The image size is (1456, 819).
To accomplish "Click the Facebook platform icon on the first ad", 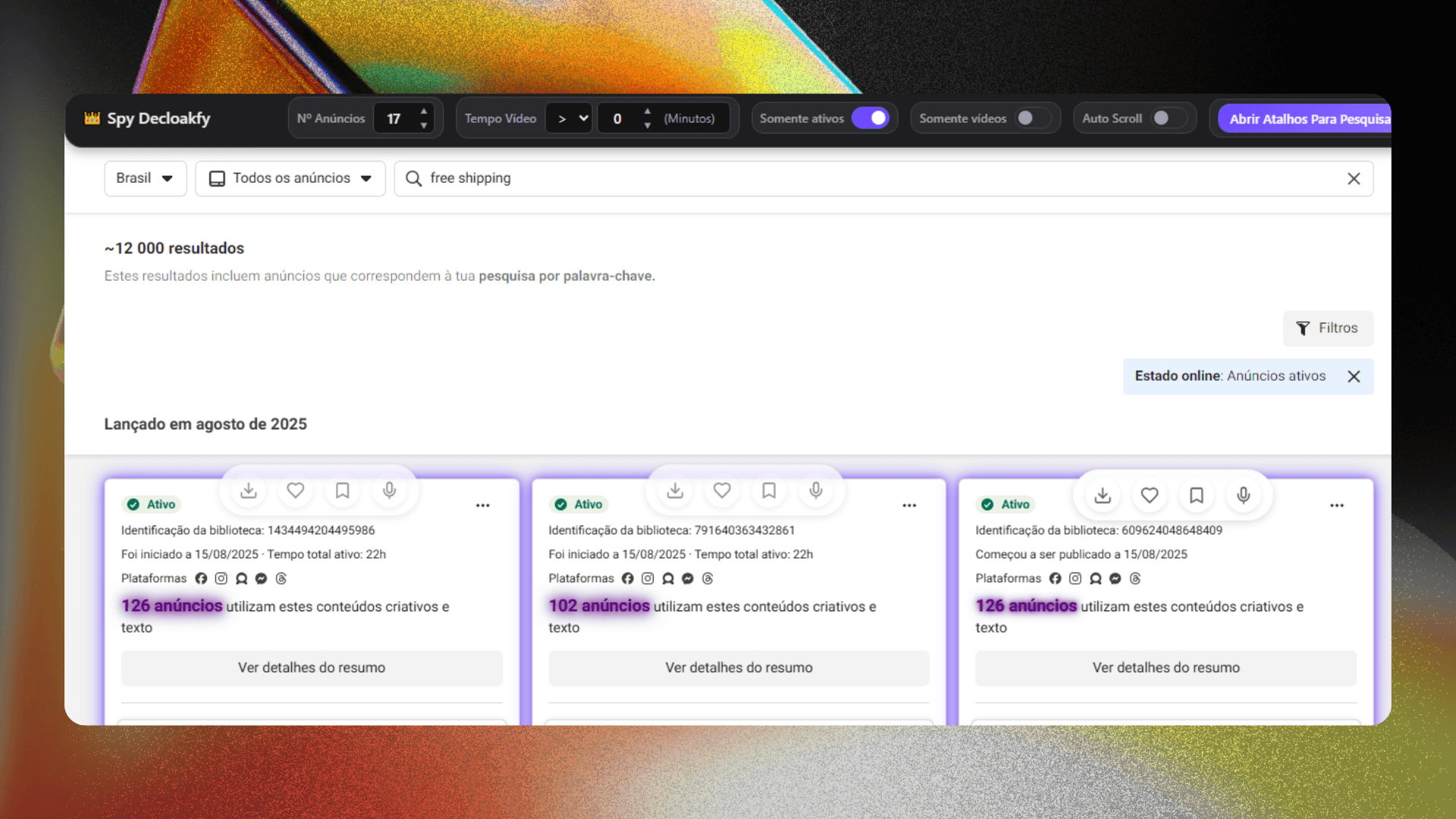I will pos(201,579).
